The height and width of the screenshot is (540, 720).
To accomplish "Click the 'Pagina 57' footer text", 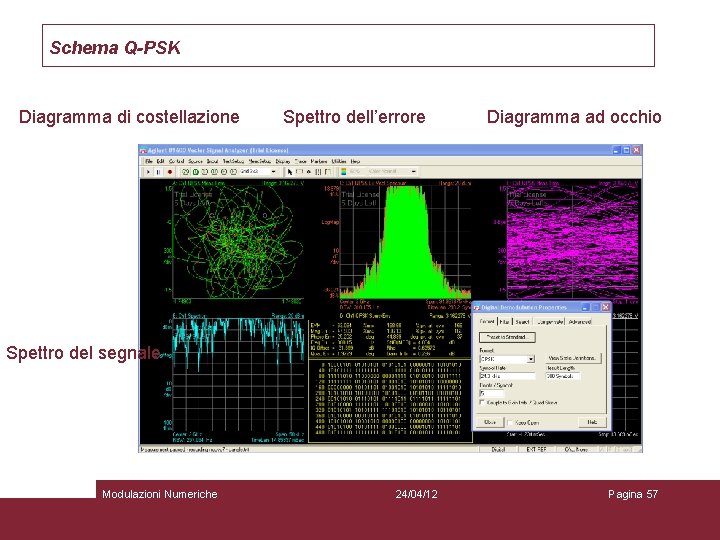I will 633,494.
